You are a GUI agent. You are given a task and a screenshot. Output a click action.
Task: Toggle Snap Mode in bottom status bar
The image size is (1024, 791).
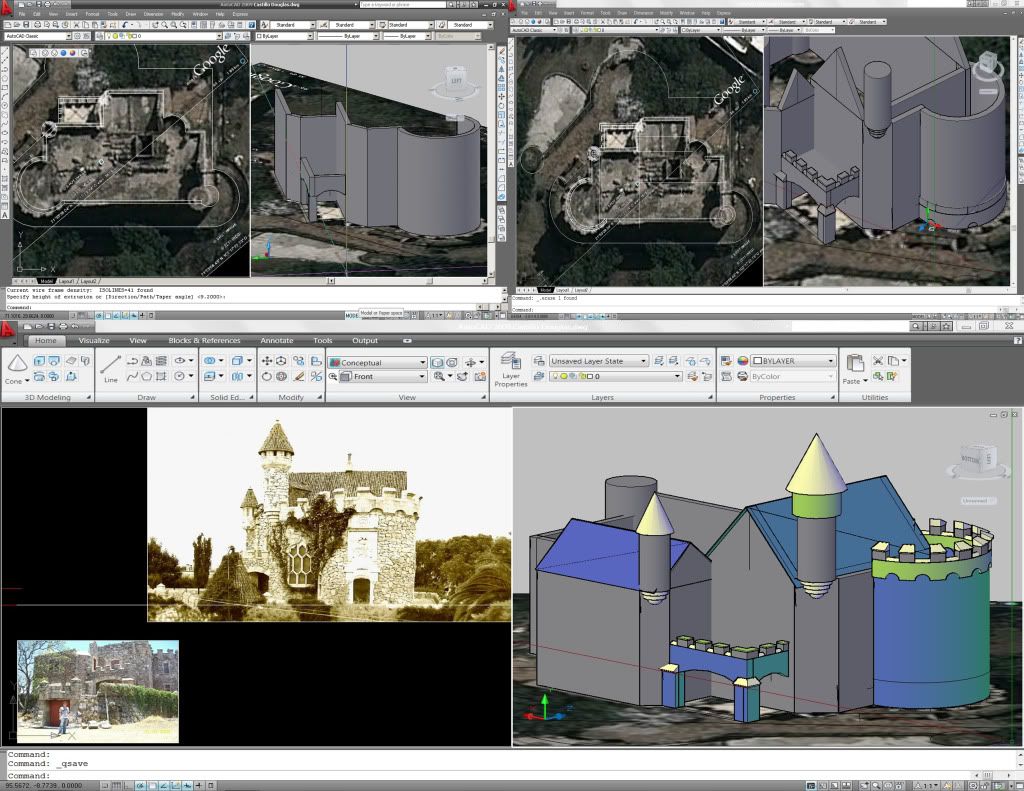tap(105, 786)
